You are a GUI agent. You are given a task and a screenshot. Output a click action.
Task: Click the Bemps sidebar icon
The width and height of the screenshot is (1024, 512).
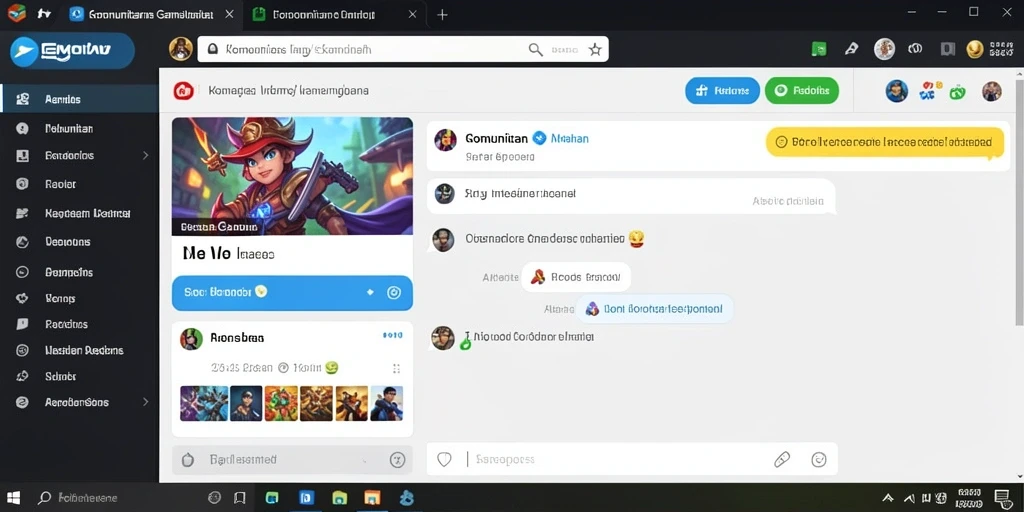coord(22,298)
